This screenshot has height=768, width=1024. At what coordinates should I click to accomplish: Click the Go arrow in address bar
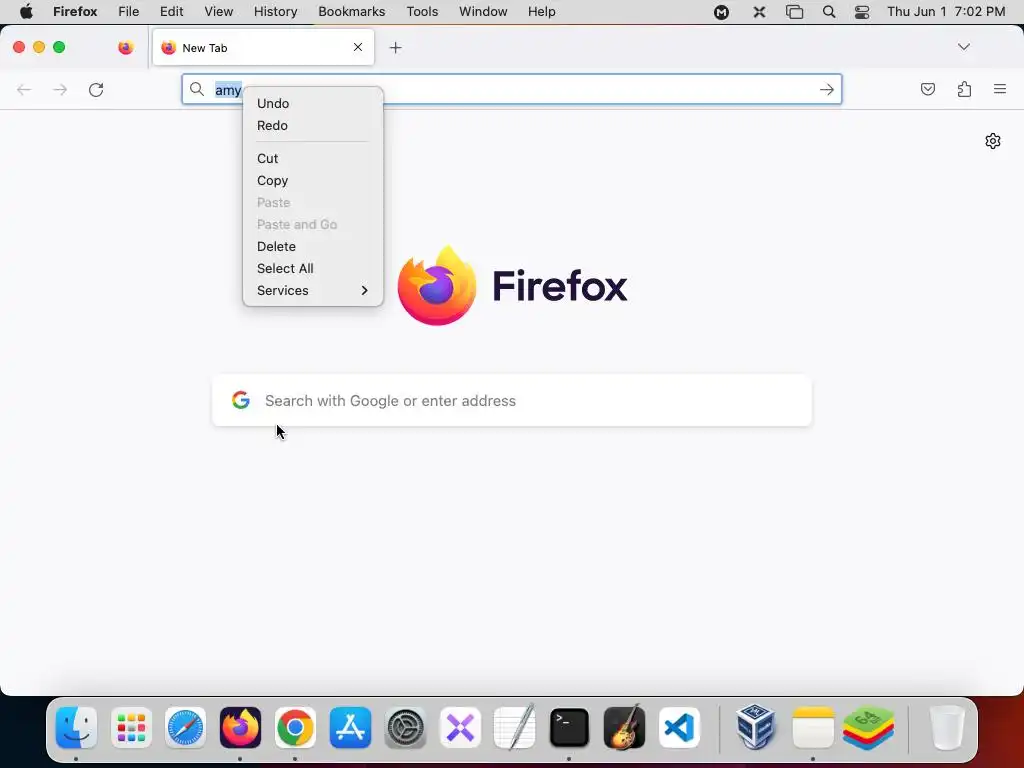coord(827,89)
